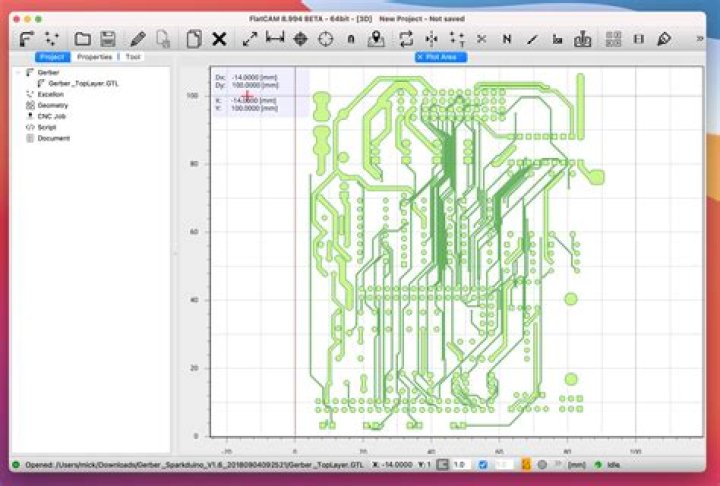
Task: Switch to the Project tab
Action: click(52, 57)
